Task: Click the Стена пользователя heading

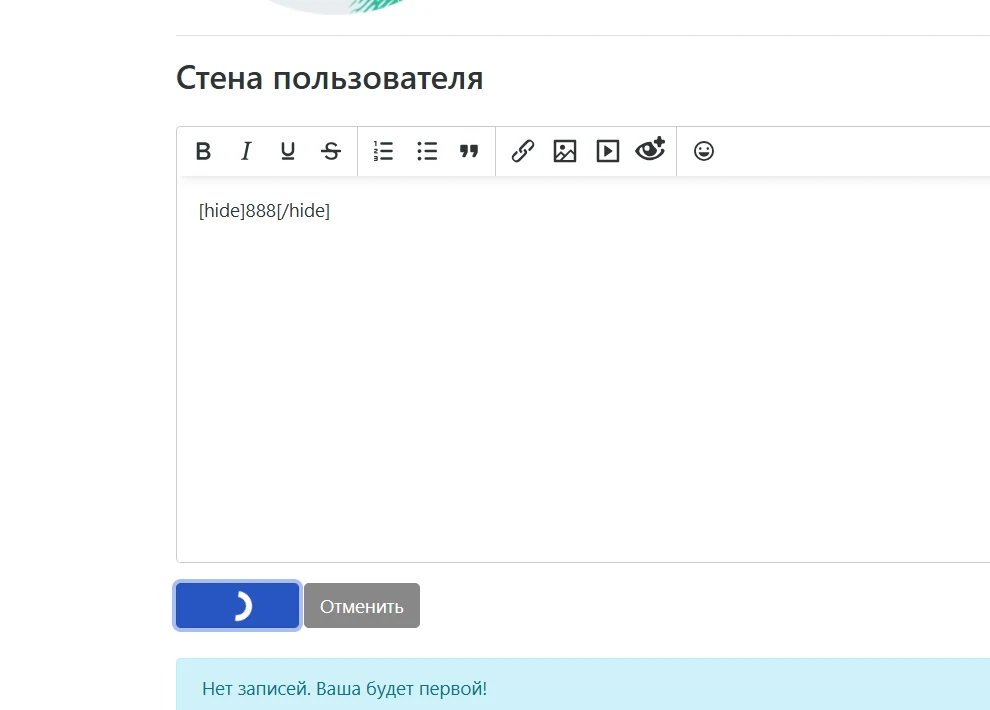Action: (x=330, y=79)
